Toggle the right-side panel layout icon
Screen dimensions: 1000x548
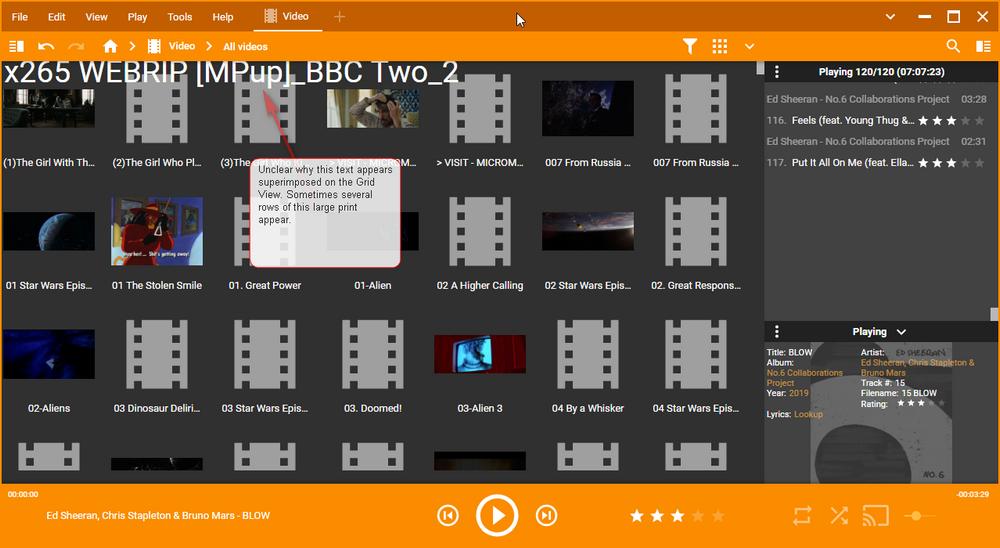pos(983,46)
